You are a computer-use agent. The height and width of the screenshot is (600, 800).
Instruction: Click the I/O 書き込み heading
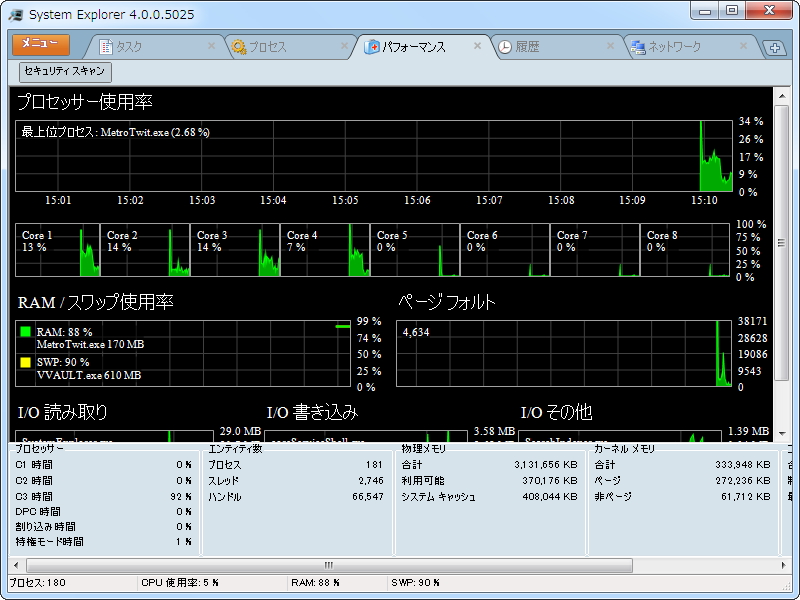(312, 412)
